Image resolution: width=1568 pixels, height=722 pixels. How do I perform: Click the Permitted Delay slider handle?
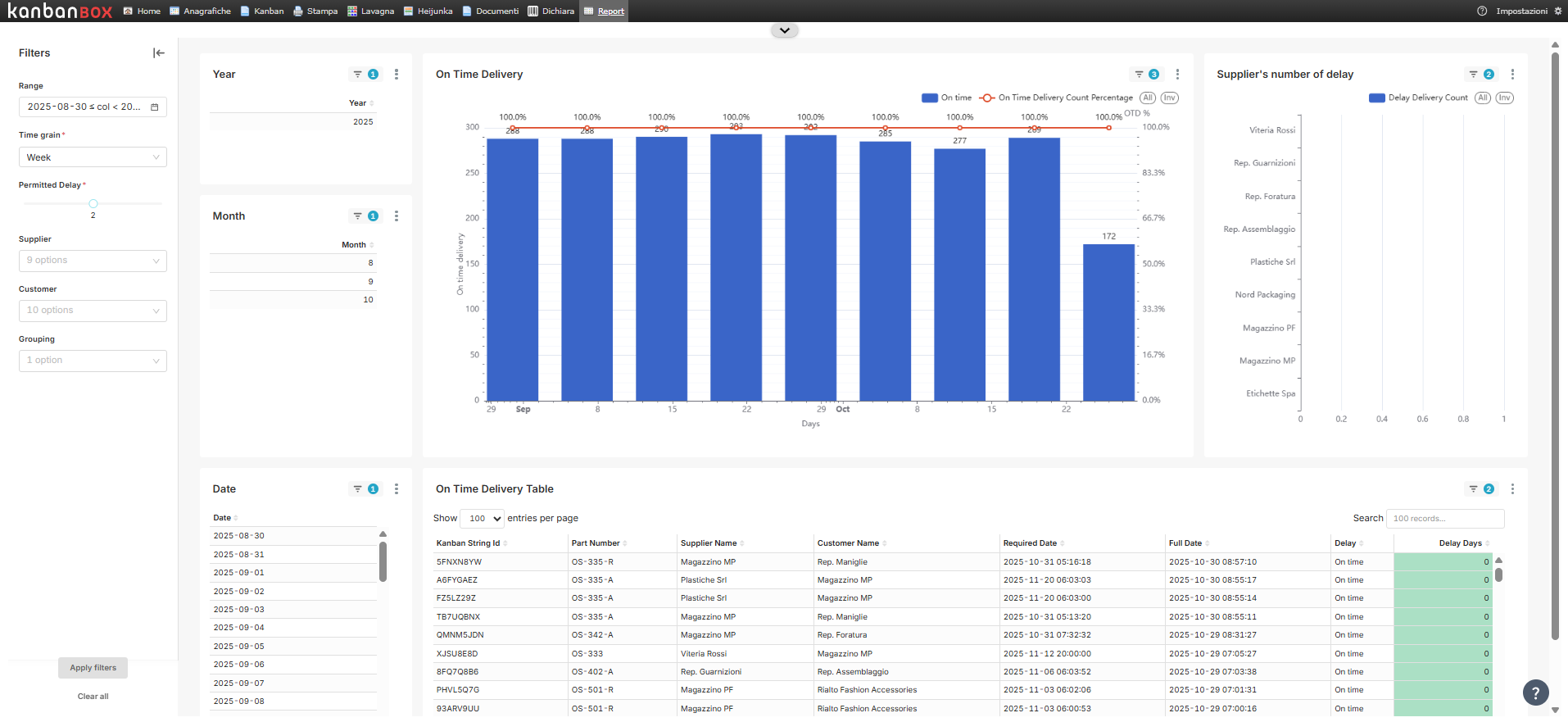tap(93, 203)
